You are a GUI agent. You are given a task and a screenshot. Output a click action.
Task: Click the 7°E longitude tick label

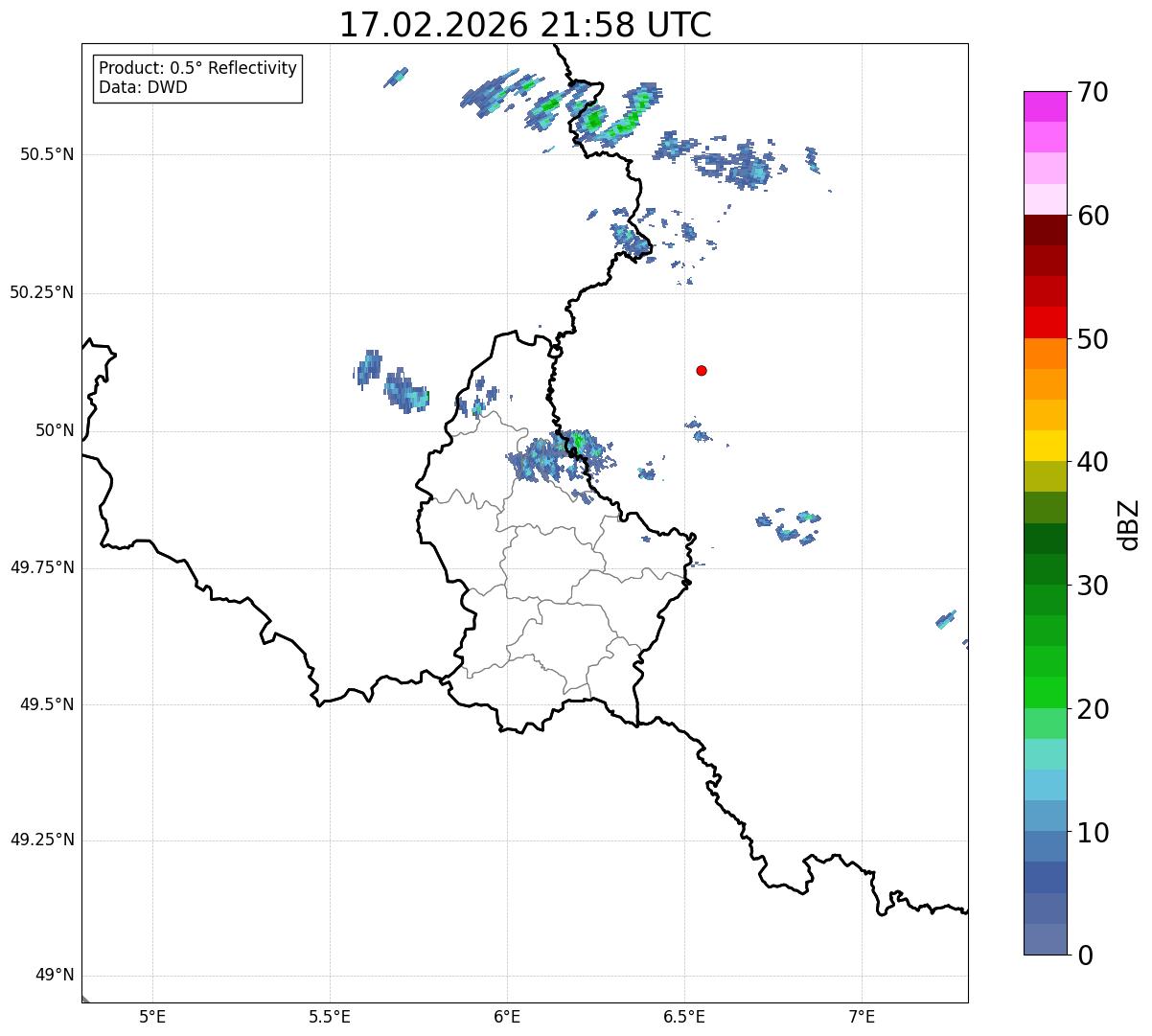tap(863, 1016)
